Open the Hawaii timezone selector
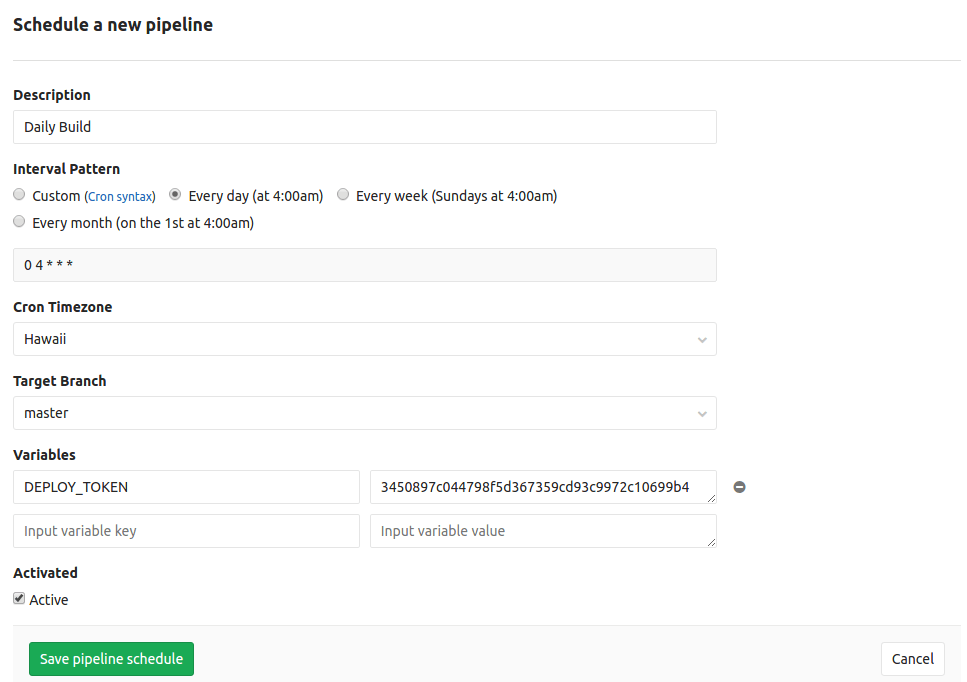This screenshot has height=682, width=967. tap(364, 339)
